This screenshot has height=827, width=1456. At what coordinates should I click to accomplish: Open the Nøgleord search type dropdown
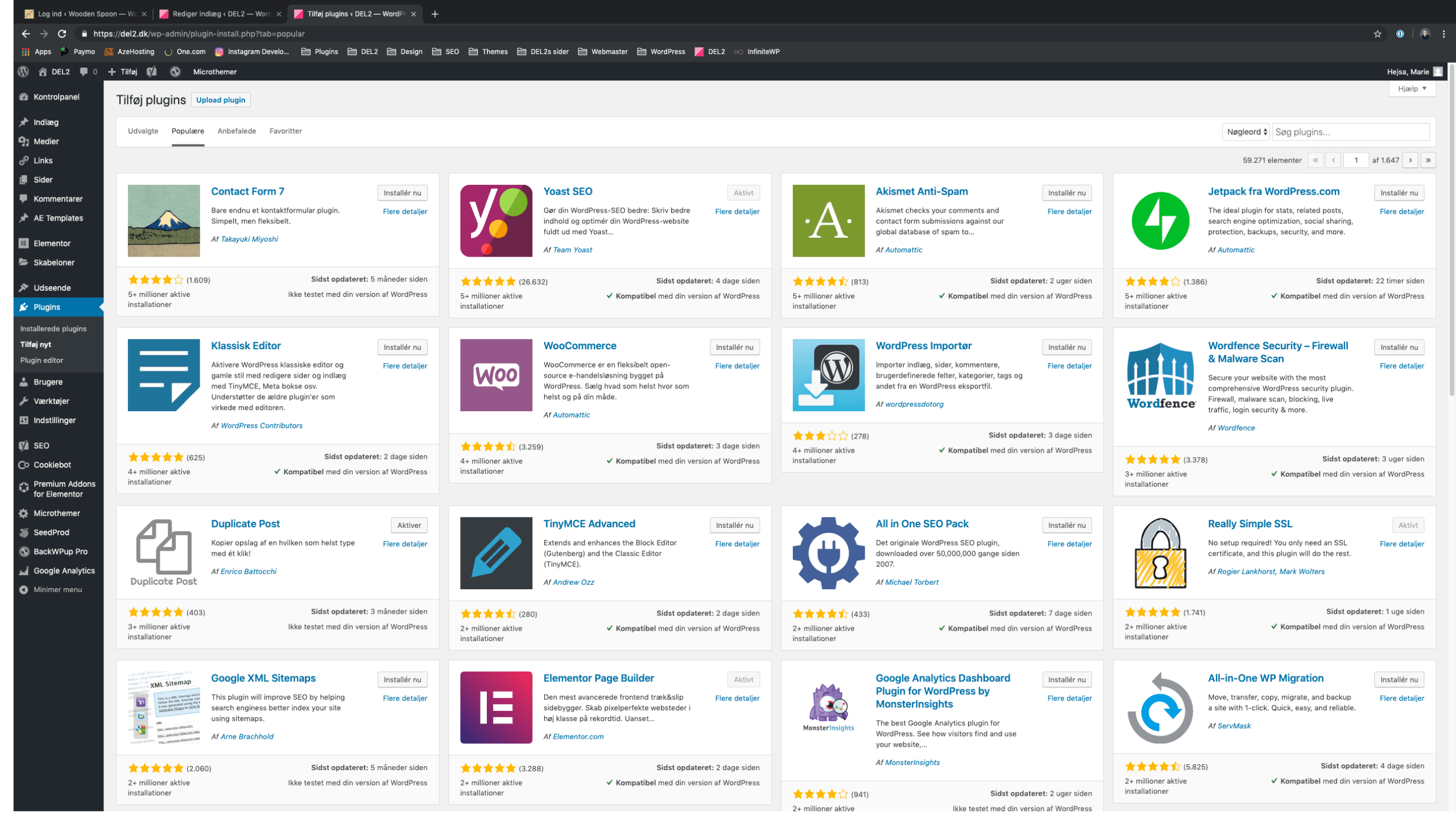(x=1246, y=132)
